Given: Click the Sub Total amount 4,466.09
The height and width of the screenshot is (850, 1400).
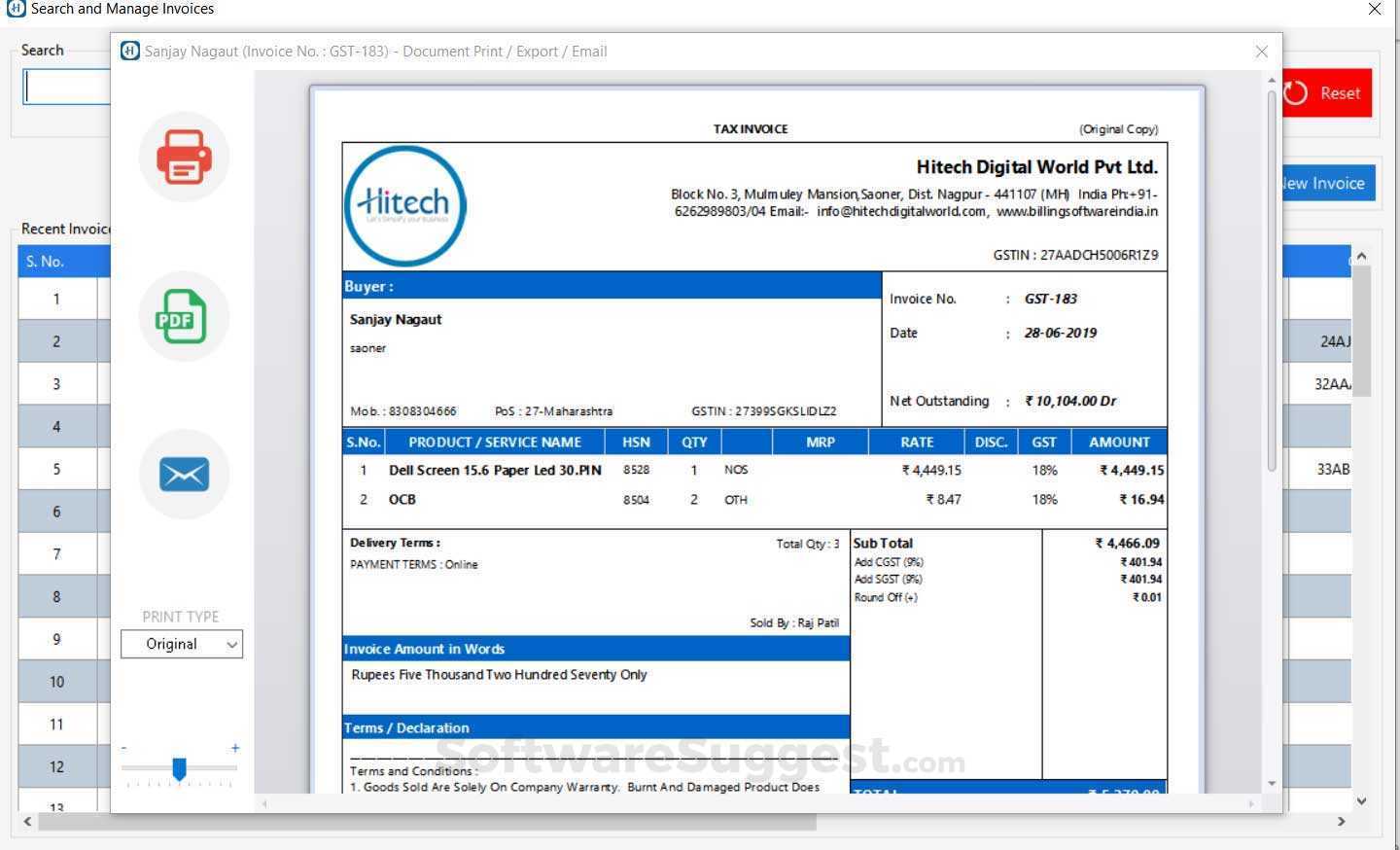Looking at the screenshot, I should point(1128,543).
